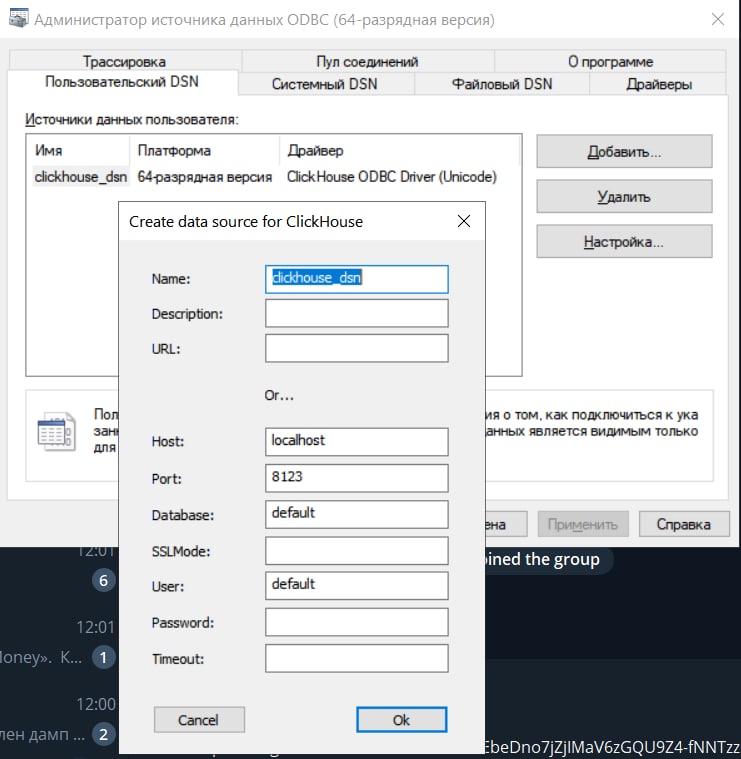Click the ClickHouse ODBC Driver (Unicode) cell
Screen dimensions: 741x759
point(392,177)
